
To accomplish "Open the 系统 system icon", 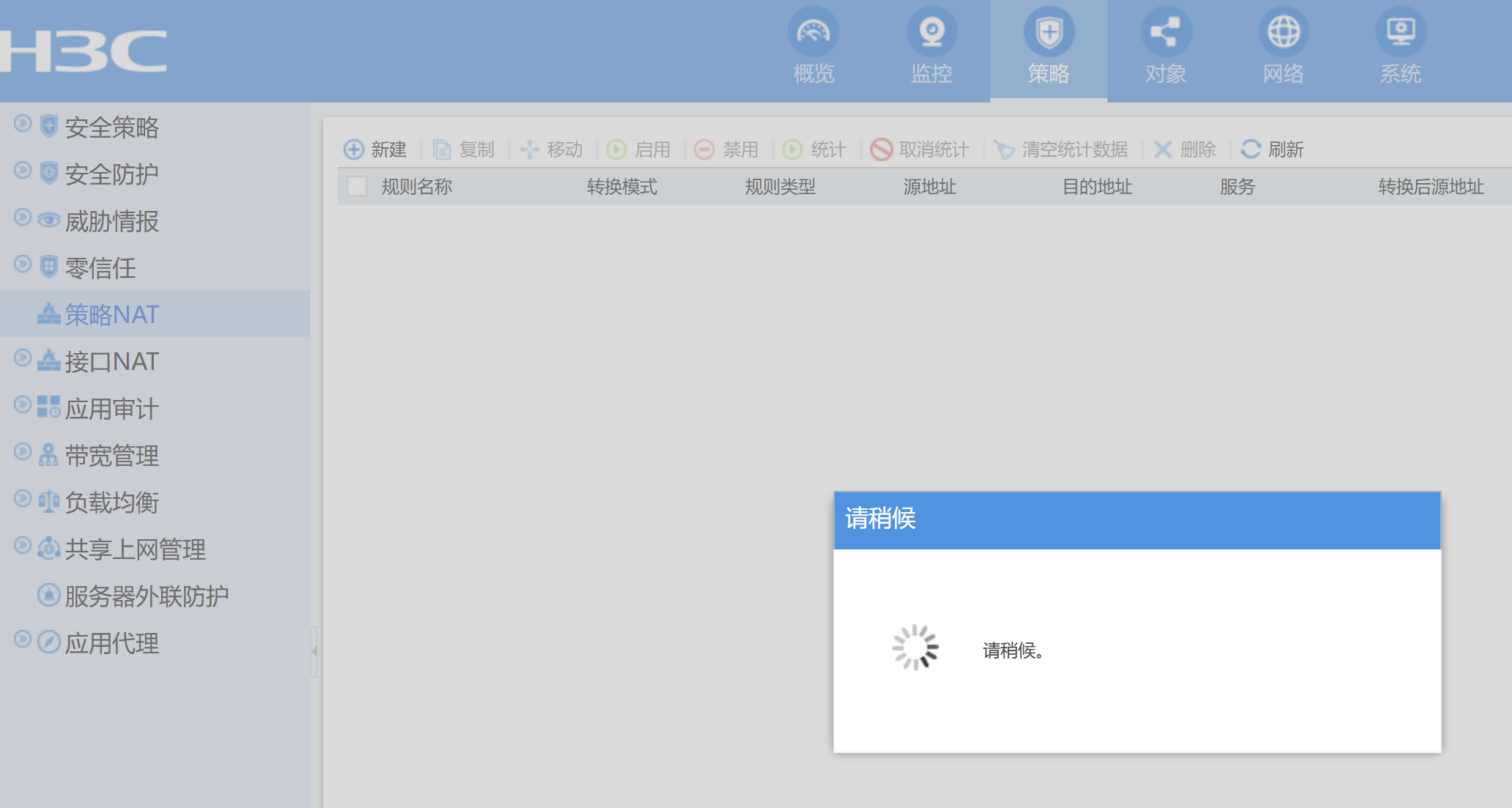I will point(1401,32).
